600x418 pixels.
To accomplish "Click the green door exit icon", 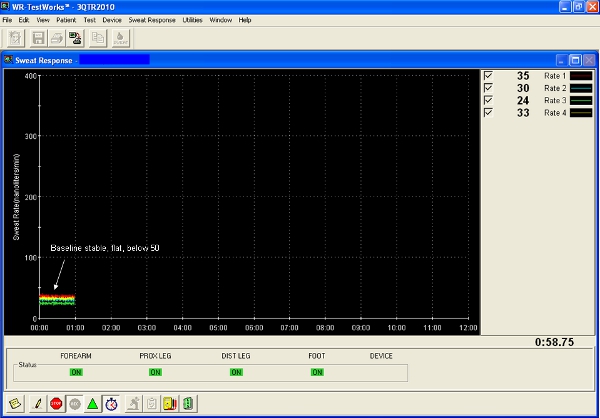I will tap(186, 403).
